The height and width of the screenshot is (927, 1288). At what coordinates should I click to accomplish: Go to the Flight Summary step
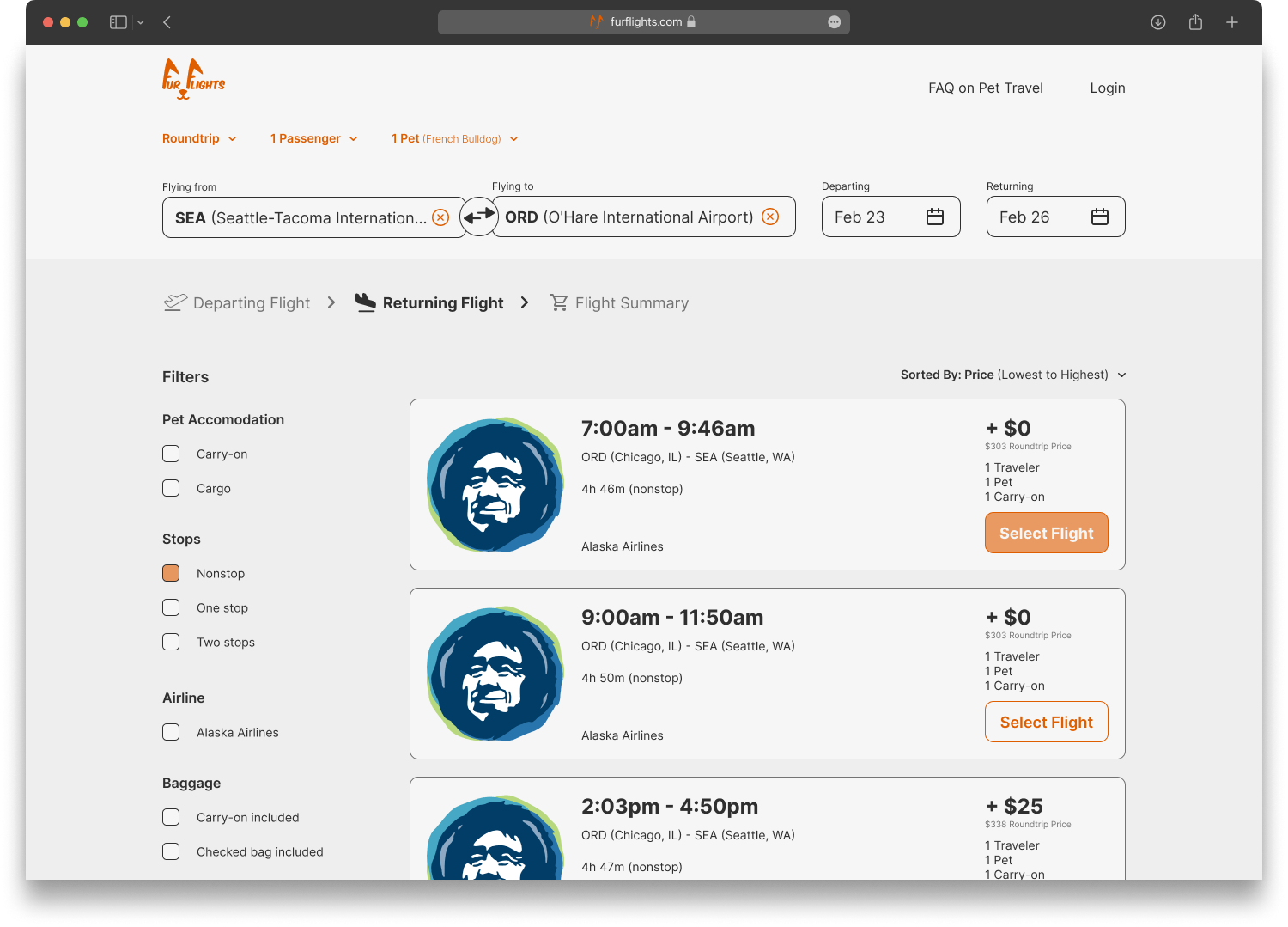tap(619, 302)
